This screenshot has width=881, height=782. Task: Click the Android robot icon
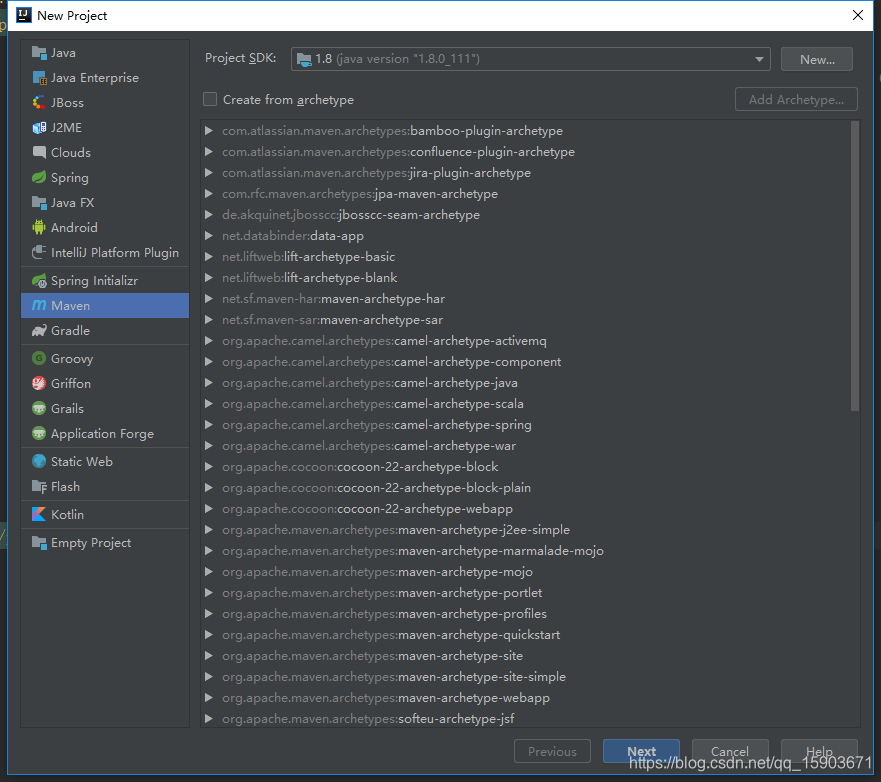point(39,228)
